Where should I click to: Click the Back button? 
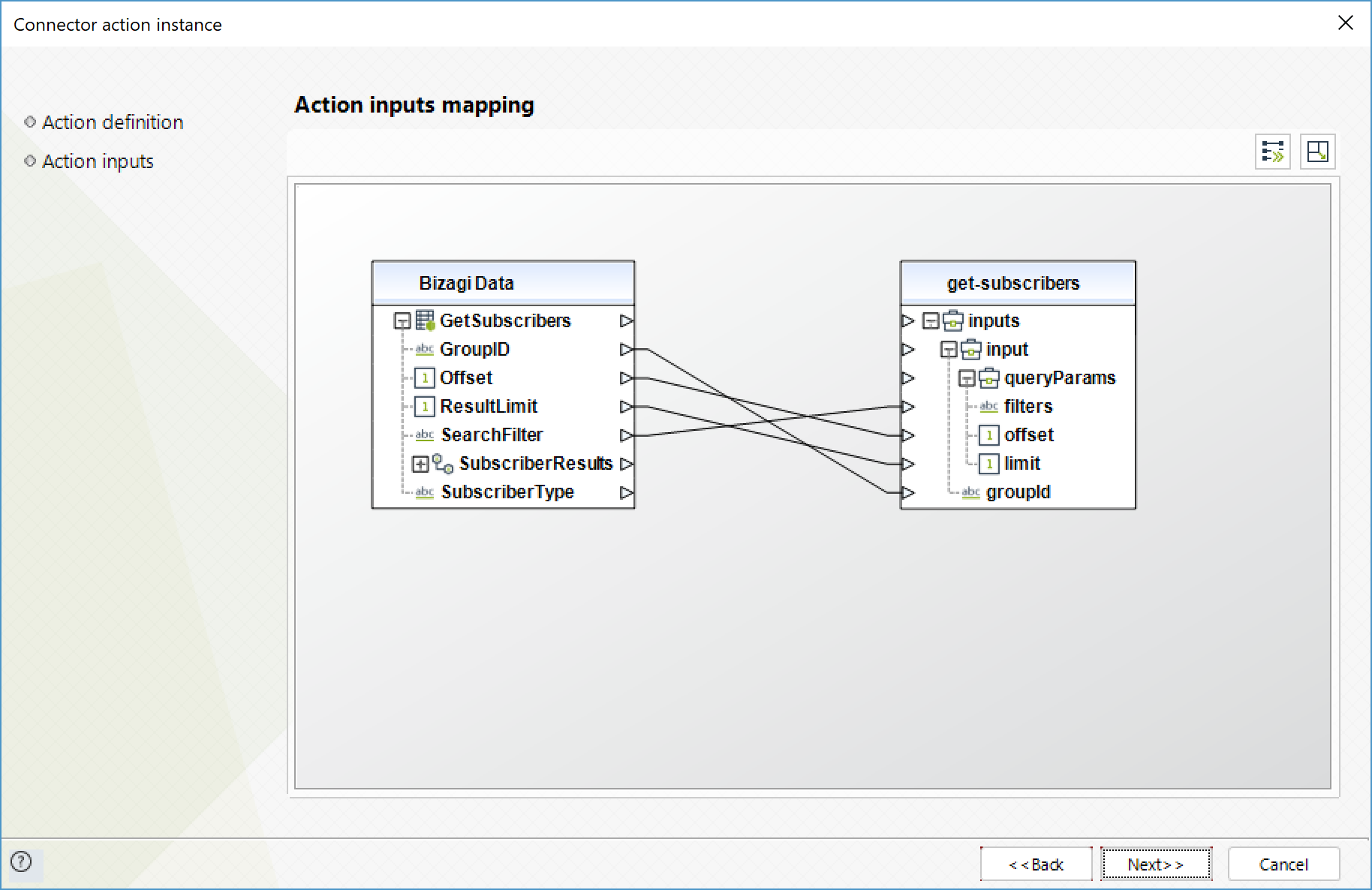(1036, 864)
